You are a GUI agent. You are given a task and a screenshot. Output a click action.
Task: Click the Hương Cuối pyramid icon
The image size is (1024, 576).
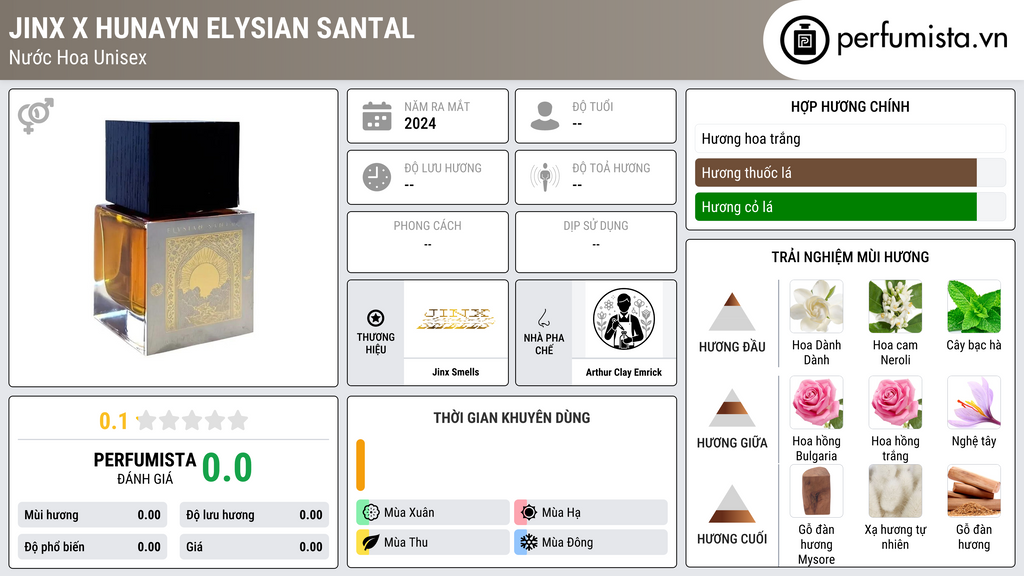[732, 504]
